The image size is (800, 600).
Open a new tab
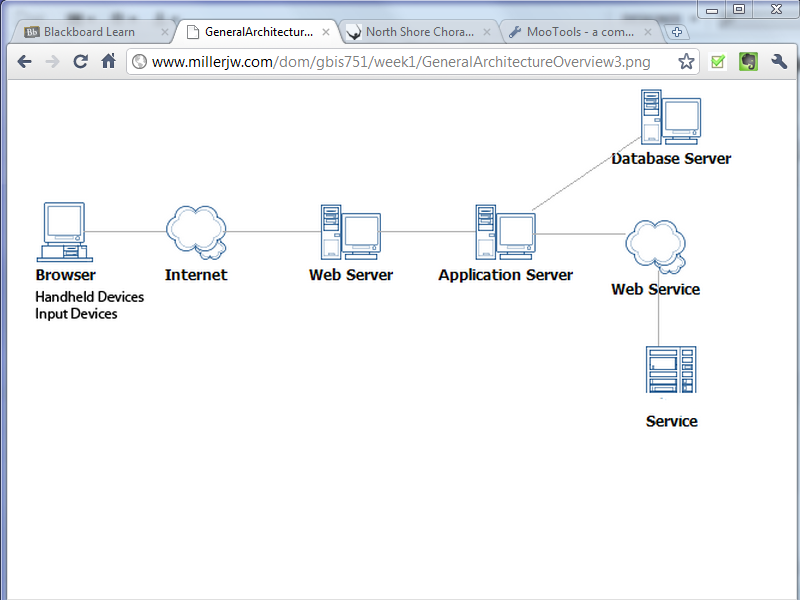(x=678, y=32)
